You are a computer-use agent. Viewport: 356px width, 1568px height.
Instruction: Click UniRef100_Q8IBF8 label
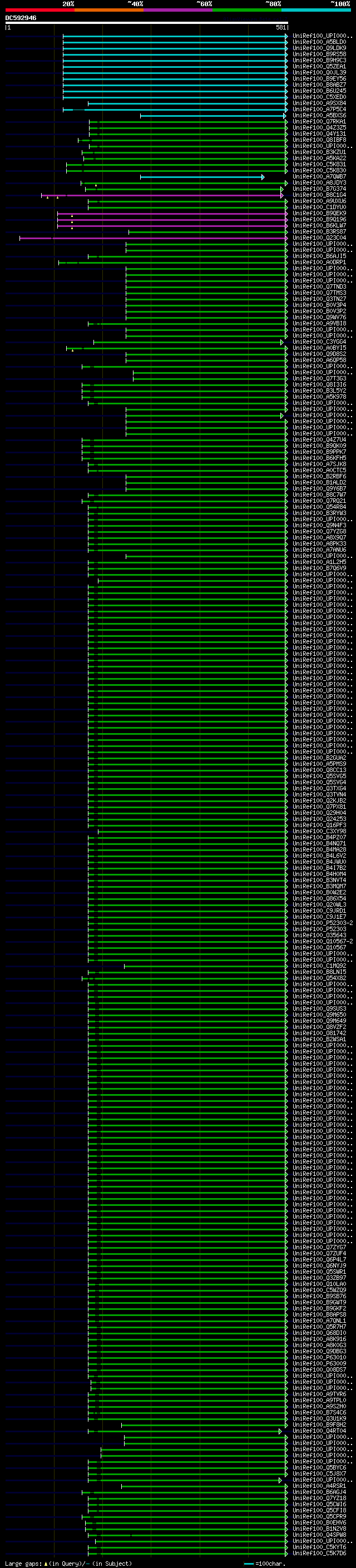319,140
